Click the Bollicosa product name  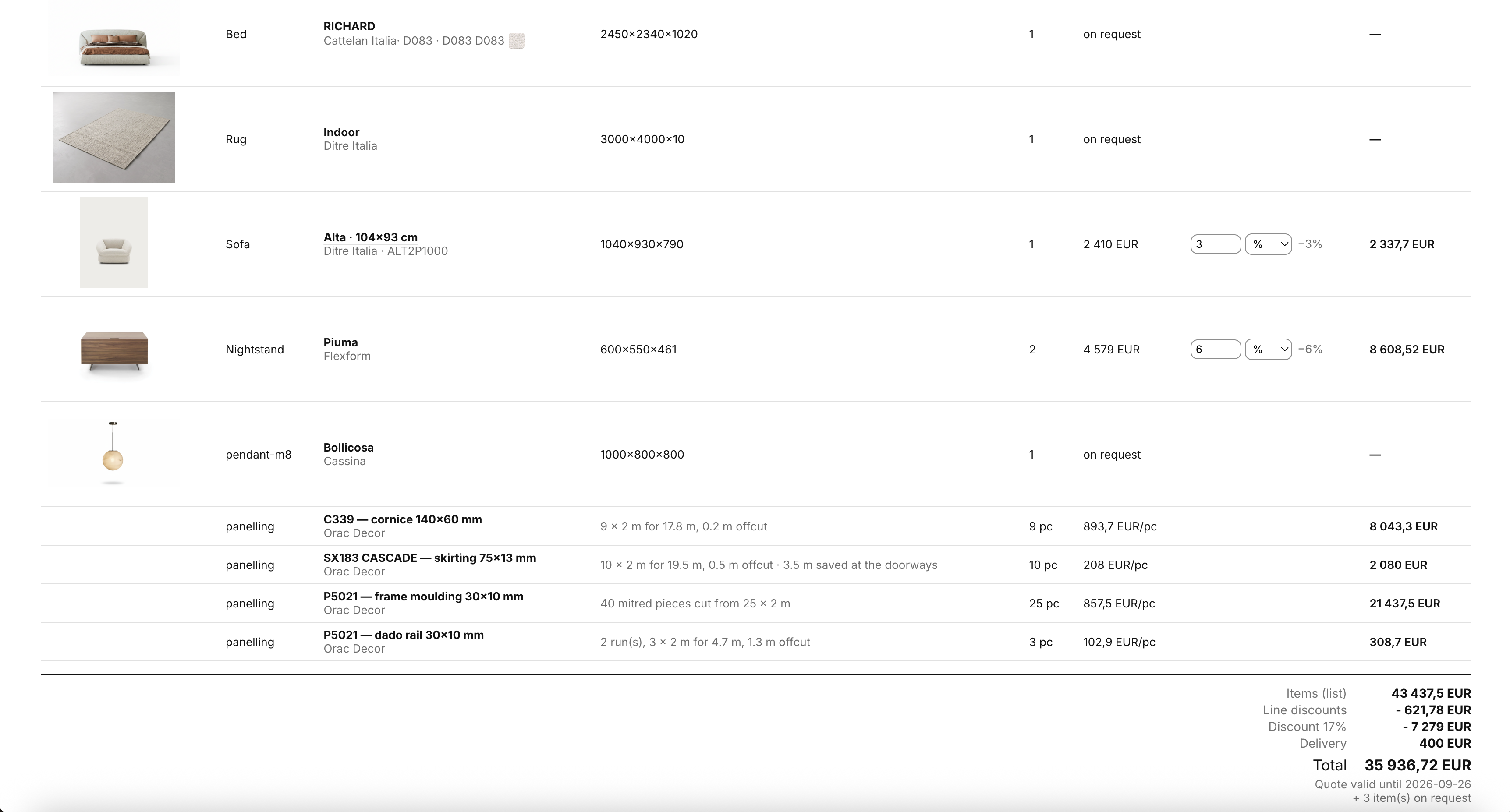click(x=348, y=448)
